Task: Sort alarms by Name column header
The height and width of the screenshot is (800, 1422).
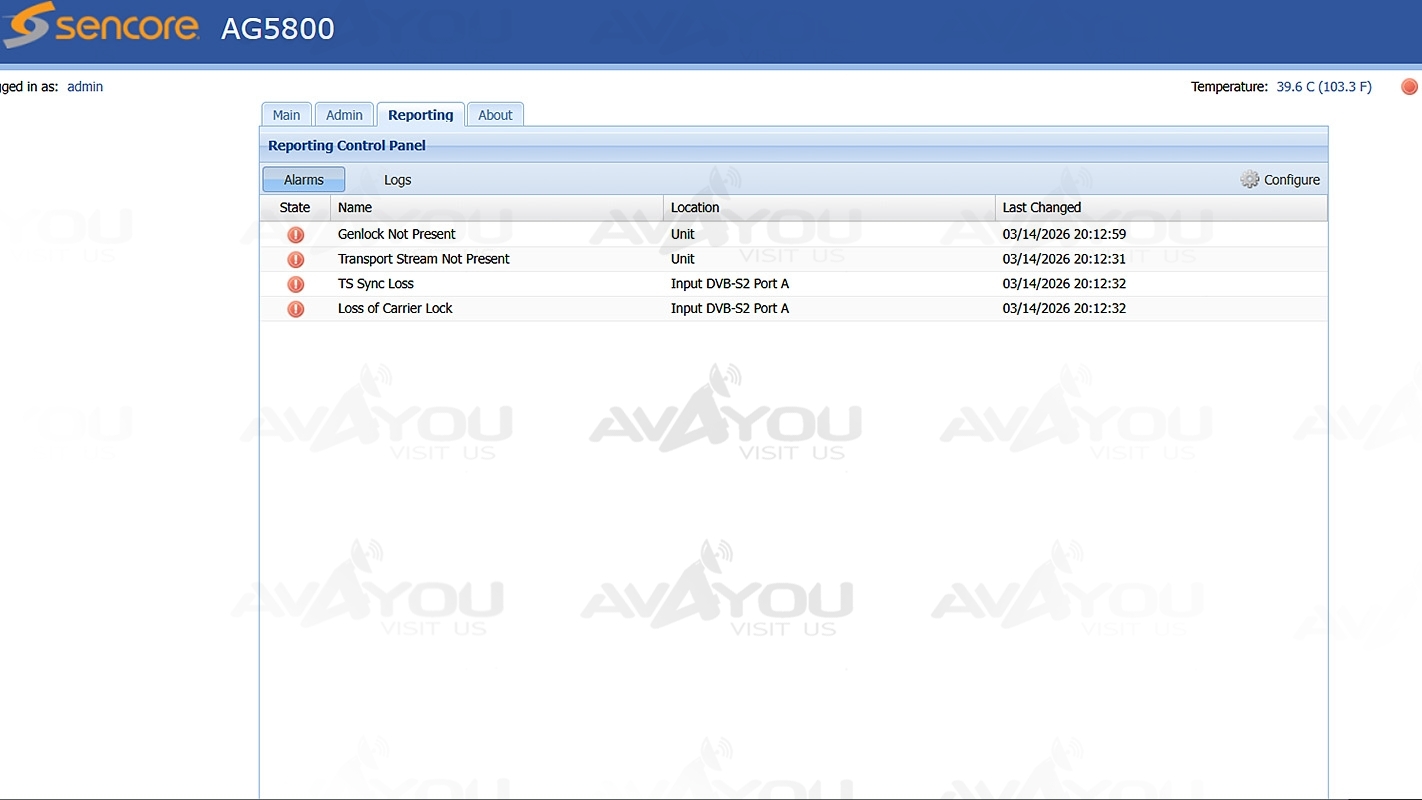Action: point(355,208)
